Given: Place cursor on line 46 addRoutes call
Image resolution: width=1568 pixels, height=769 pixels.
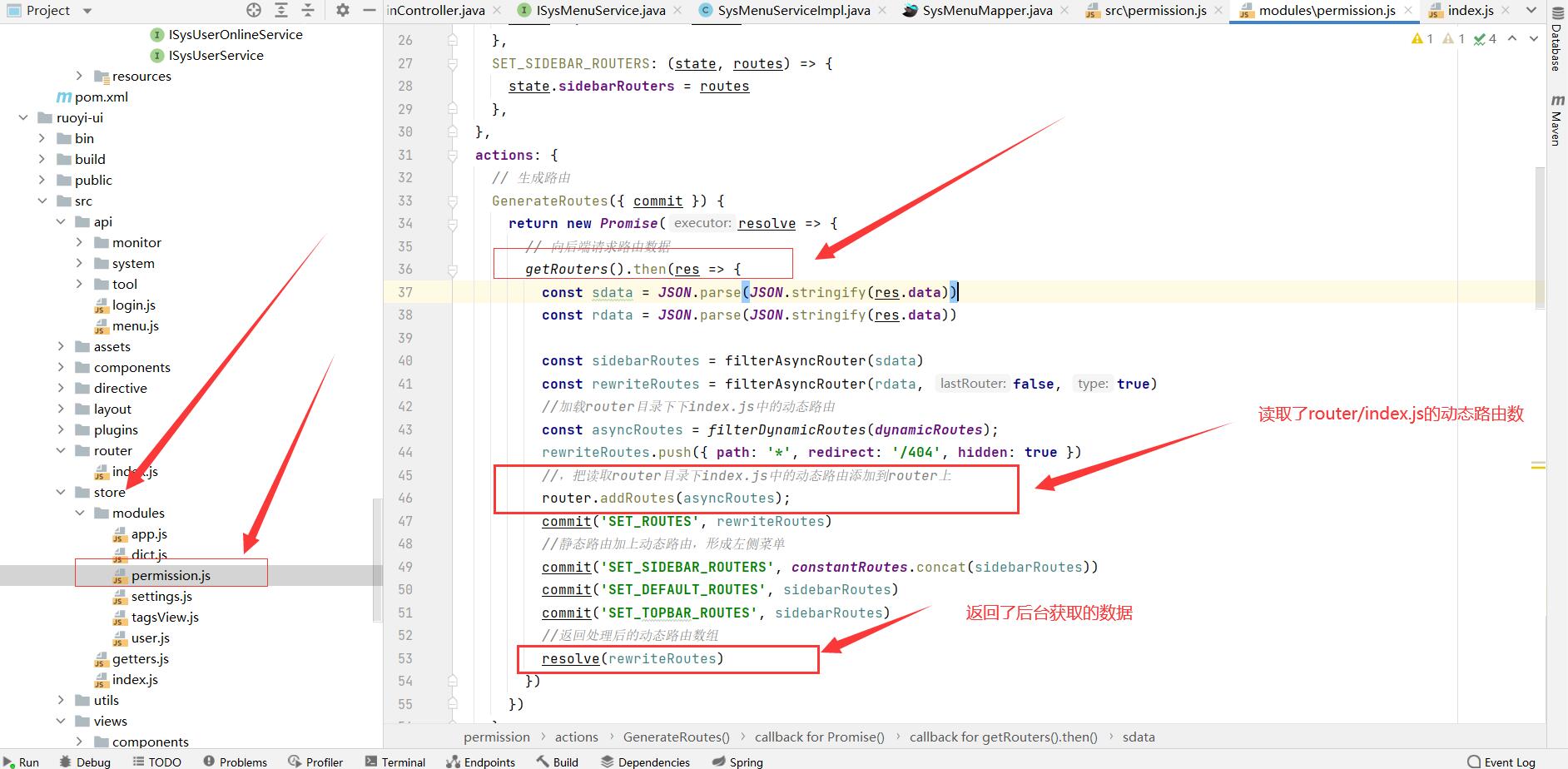Looking at the screenshot, I should (x=666, y=498).
